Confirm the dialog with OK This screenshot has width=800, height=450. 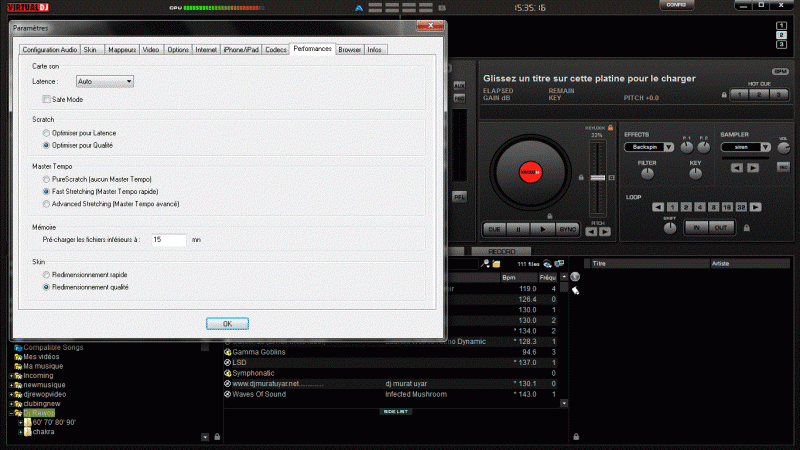(x=228, y=324)
